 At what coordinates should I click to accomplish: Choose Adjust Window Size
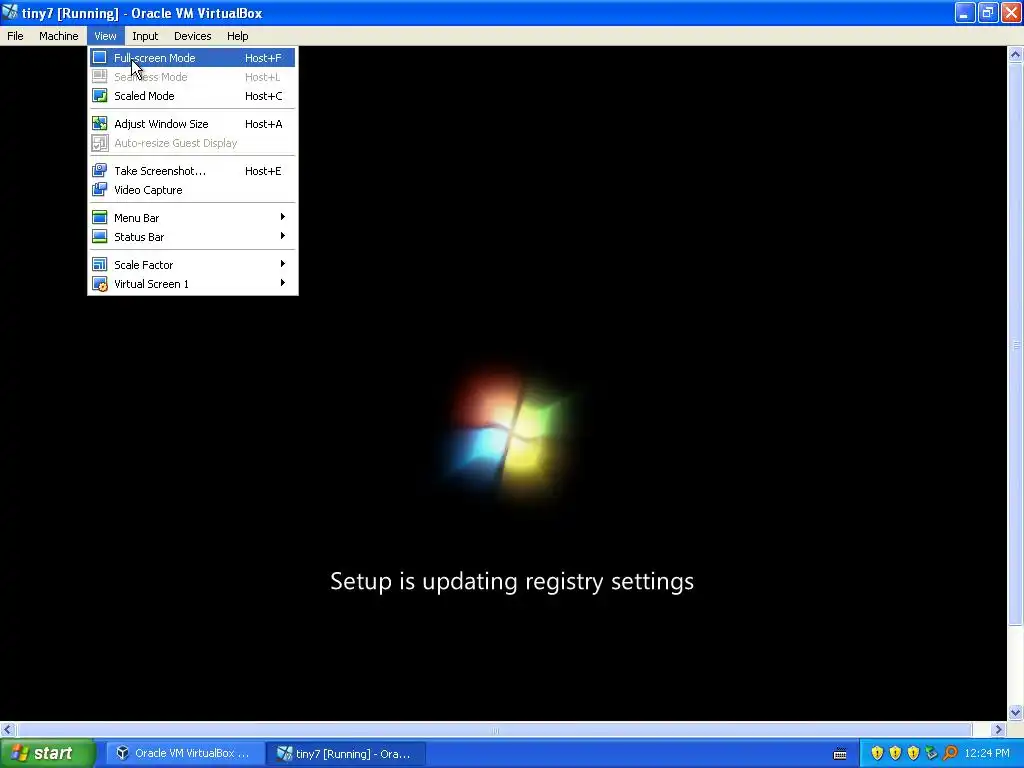coord(193,124)
